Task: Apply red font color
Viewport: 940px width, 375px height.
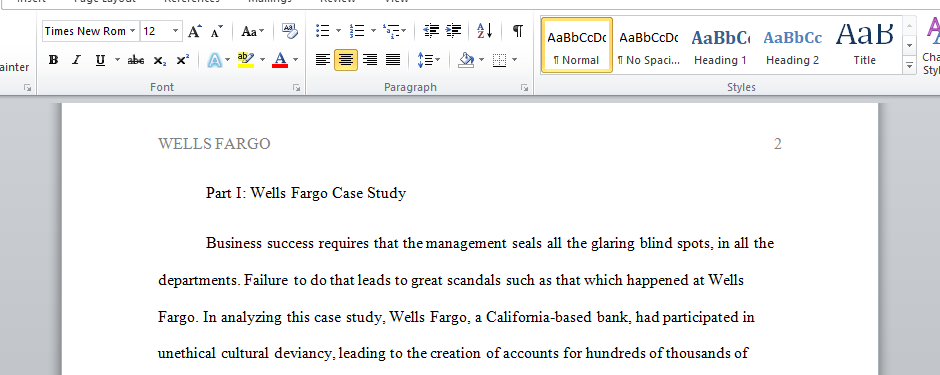Action: pyautogui.click(x=280, y=60)
